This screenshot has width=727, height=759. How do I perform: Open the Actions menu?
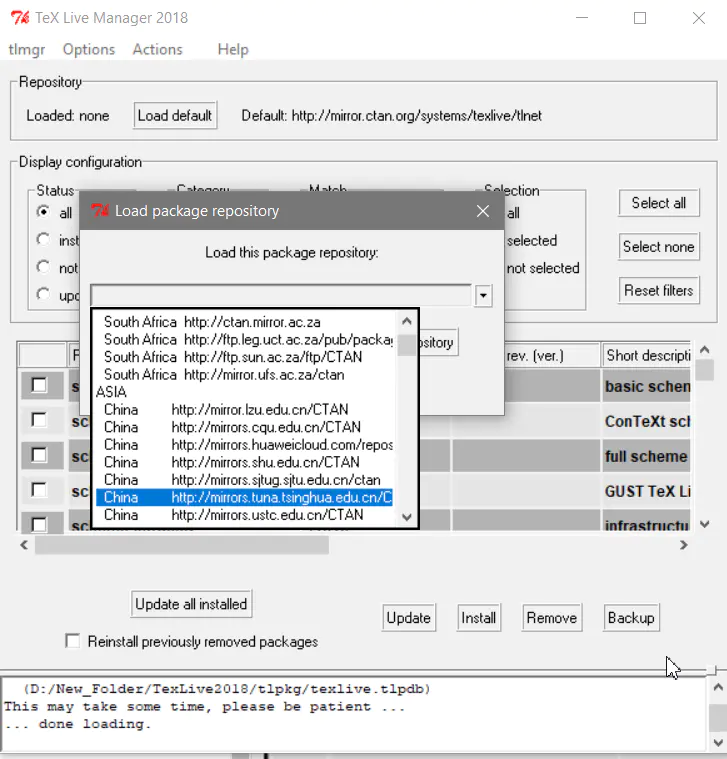tap(158, 49)
